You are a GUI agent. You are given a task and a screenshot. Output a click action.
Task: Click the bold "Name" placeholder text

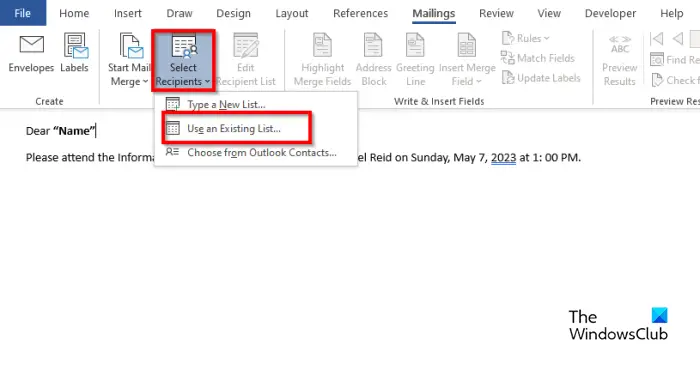(74, 131)
